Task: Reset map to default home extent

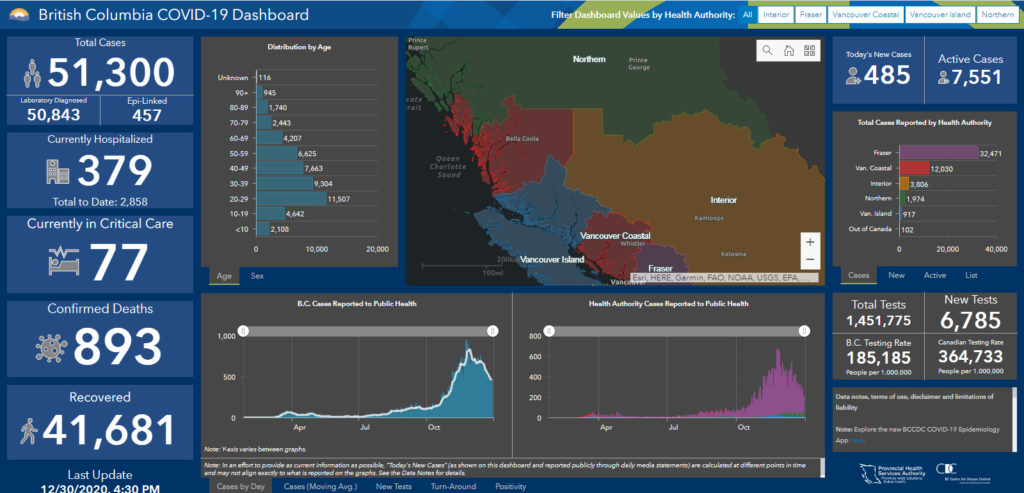Action: point(788,50)
